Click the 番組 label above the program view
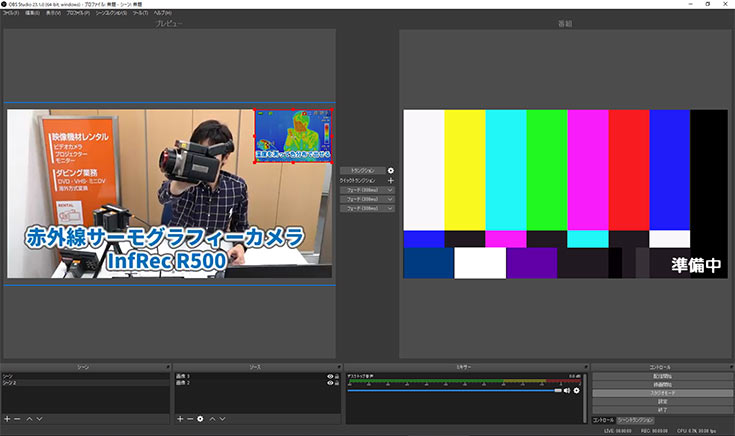The image size is (735, 436). click(565, 23)
